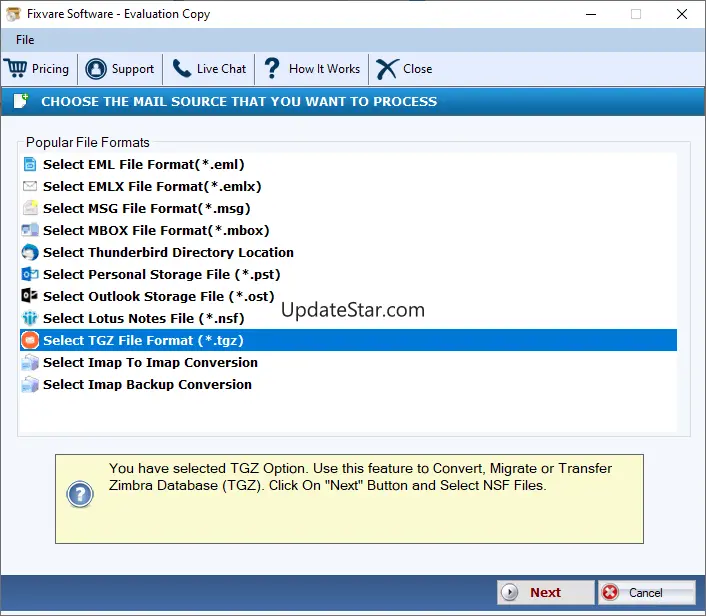Select MSG File Format(*.msg) option

147,208
